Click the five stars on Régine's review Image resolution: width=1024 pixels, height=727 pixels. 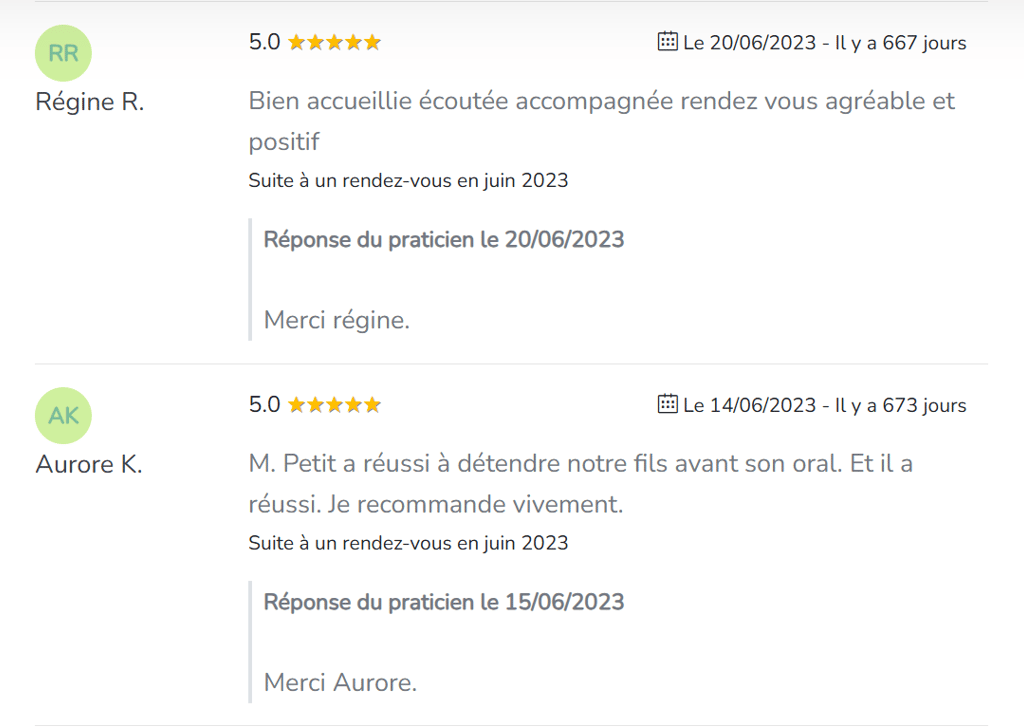click(x=334, y=43)
